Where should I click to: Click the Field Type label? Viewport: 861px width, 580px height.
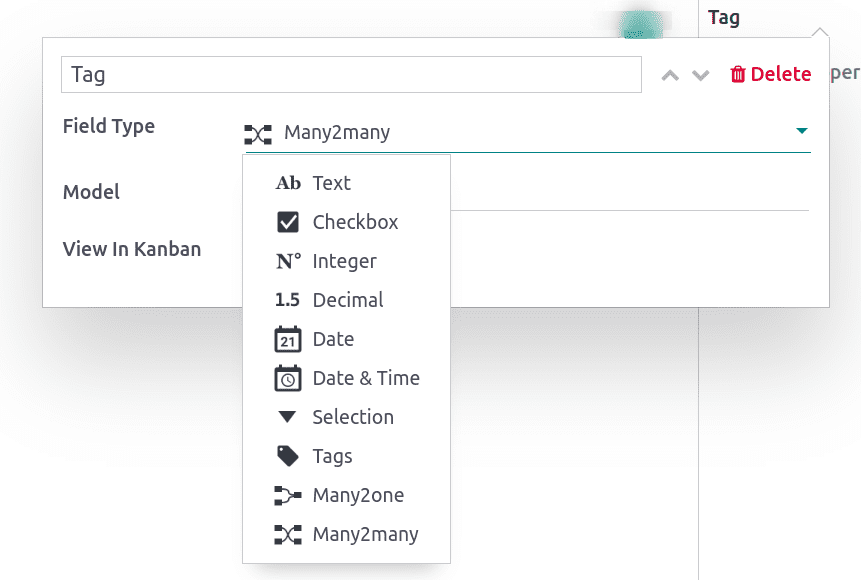click(109, 126)
